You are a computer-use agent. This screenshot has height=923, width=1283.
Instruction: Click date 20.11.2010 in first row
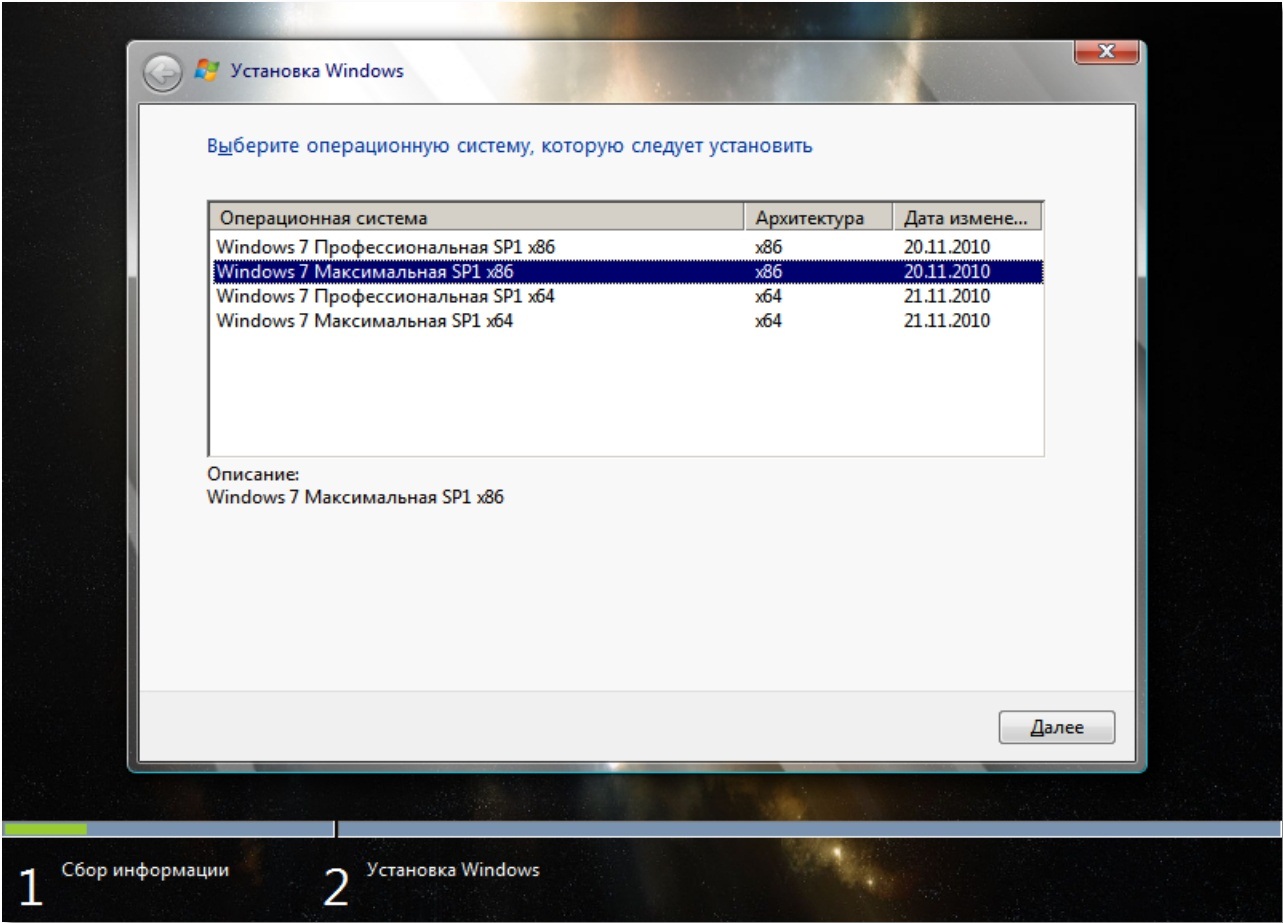pyautogui.click(x=946, y=246)
